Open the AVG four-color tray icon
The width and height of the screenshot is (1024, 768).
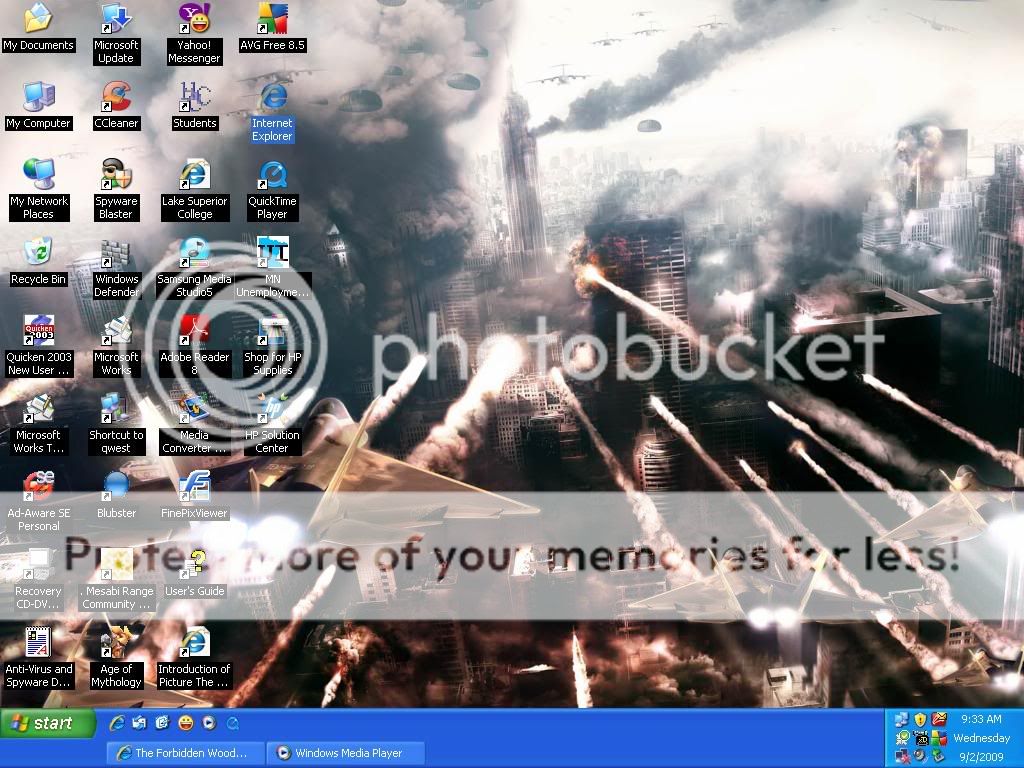click(939, 738)
